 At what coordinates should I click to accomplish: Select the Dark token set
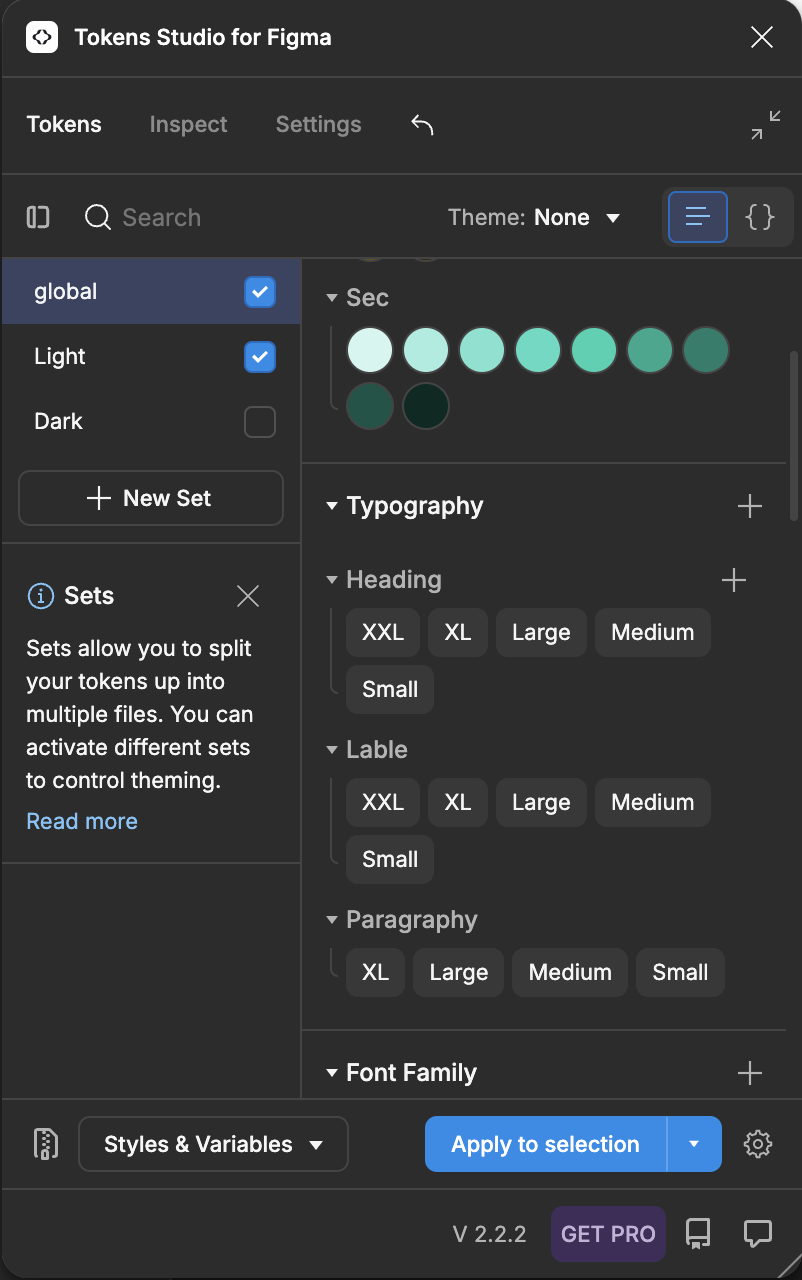pyautogui.click(x=151, y=422)
